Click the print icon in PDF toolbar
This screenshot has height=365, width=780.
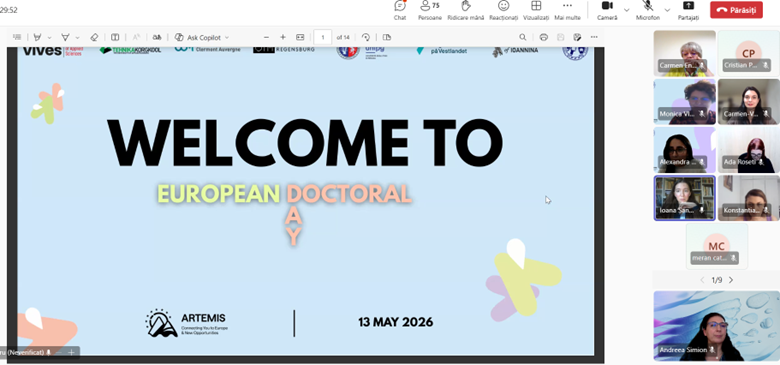coord(544,37)
